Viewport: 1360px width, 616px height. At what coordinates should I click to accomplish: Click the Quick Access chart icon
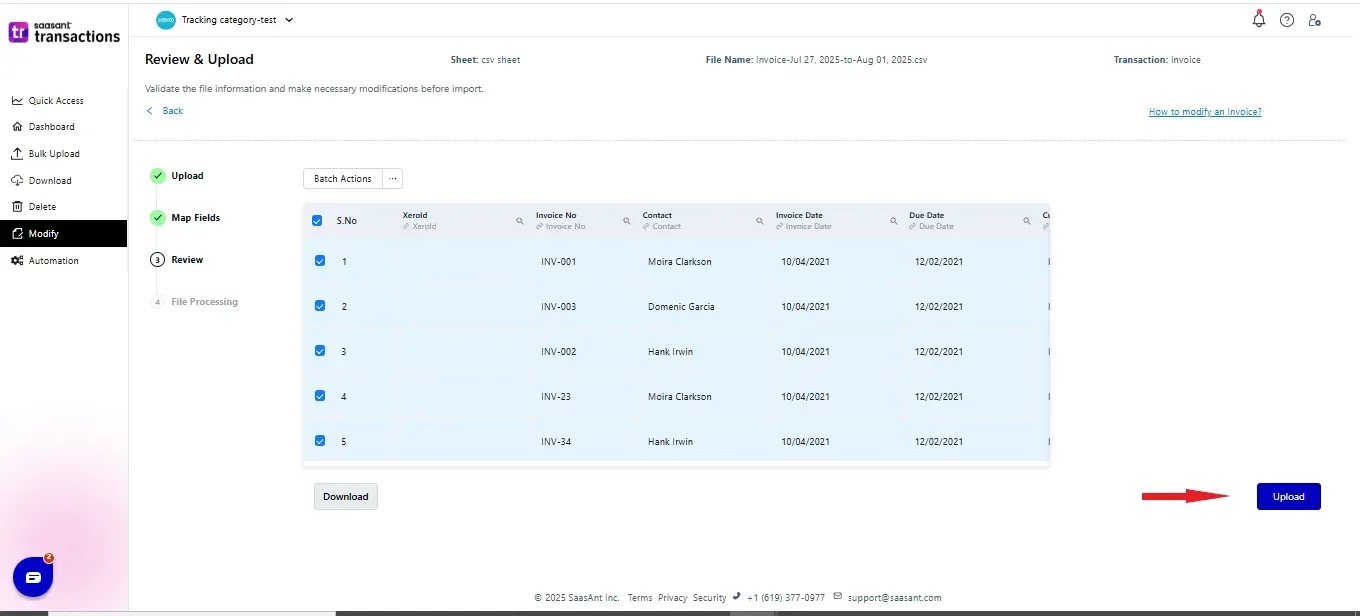tap(17, 101)
